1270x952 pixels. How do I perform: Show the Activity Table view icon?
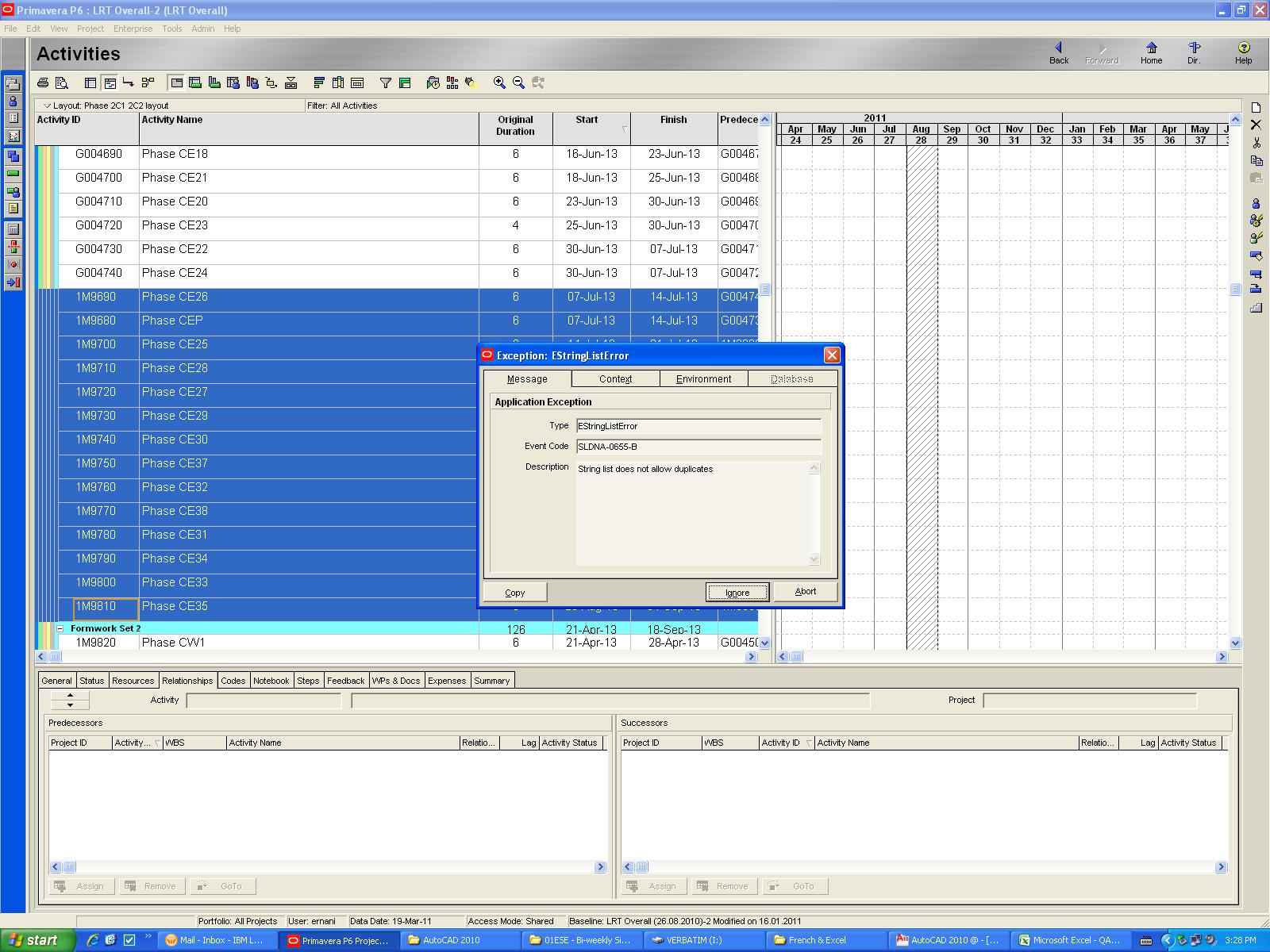click(x=90, y=83)
